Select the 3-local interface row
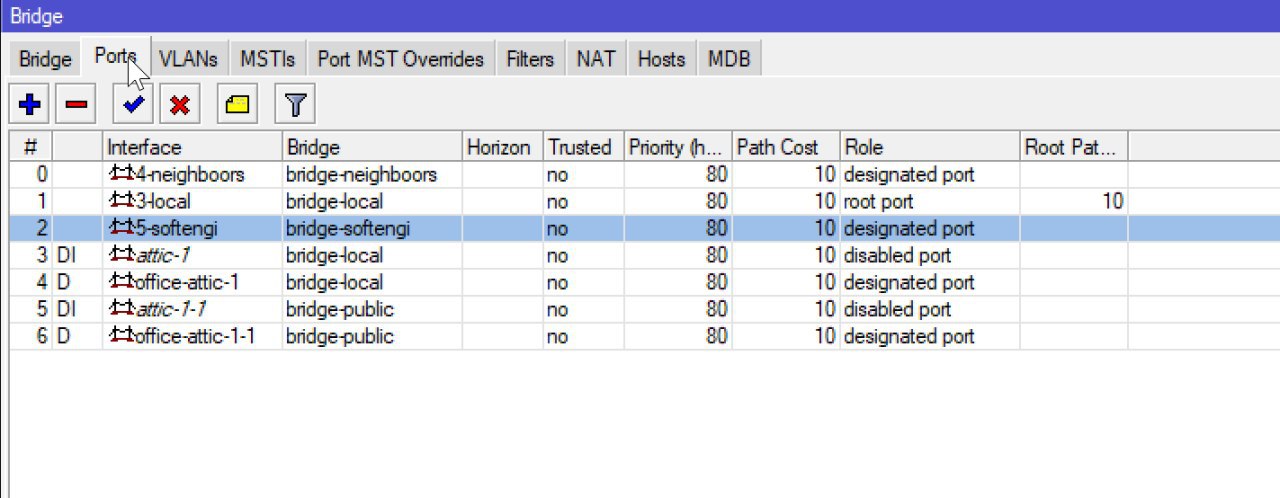The image size is (1280, 498). pos(644,201)
